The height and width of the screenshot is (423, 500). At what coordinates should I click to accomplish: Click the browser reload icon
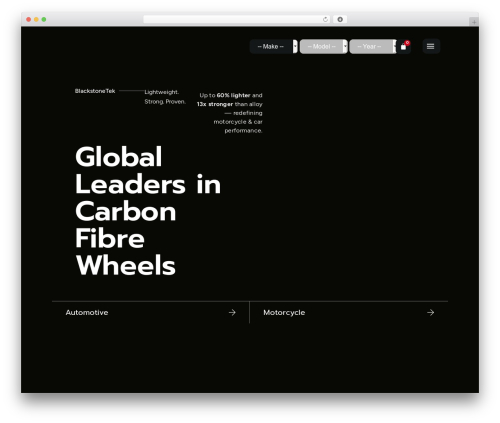325,19
